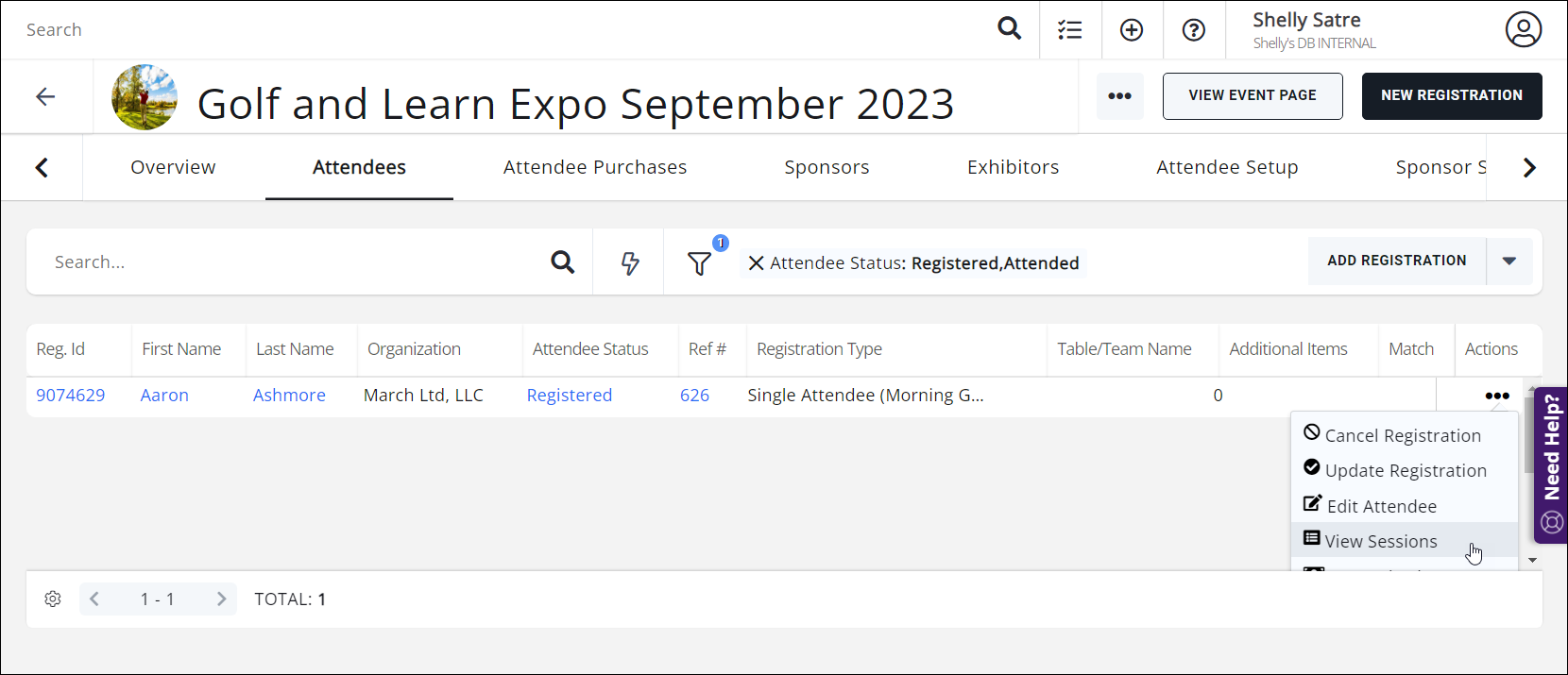Click the attendee search input field

(x=293, y=262)
